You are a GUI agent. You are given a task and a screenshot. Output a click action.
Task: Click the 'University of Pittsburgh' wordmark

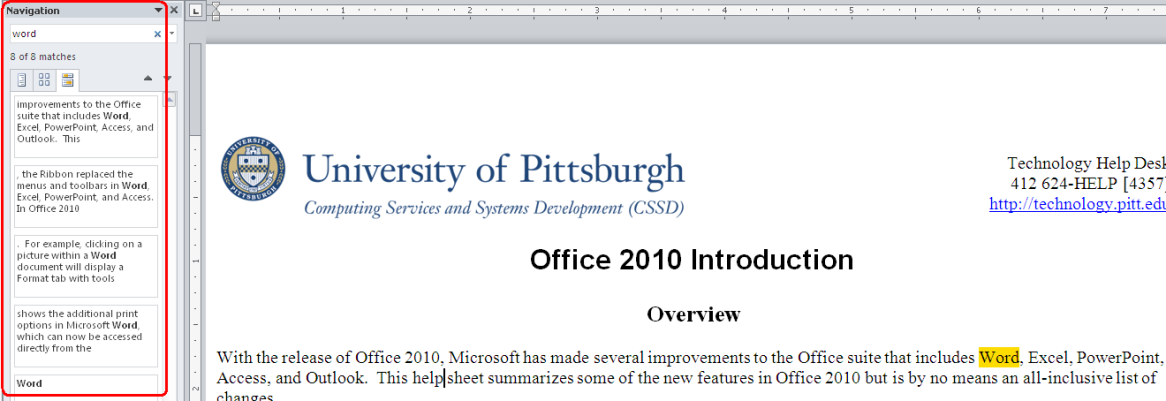pos(494,169)
